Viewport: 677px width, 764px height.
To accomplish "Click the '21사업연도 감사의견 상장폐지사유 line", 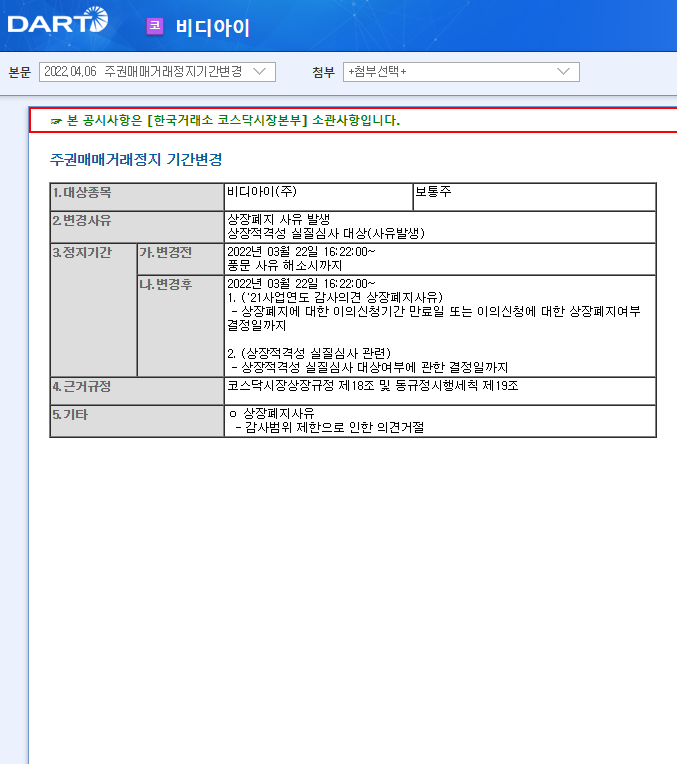I will coord(335,297).
